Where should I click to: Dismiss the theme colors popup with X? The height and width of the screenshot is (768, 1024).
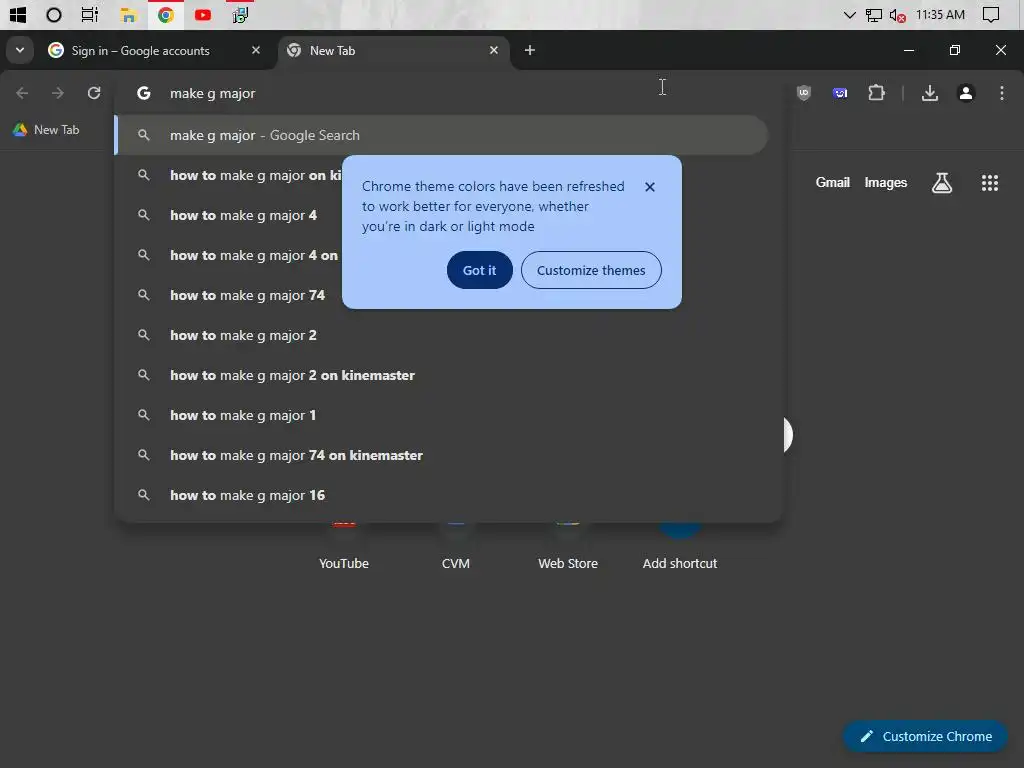[649, 187]
